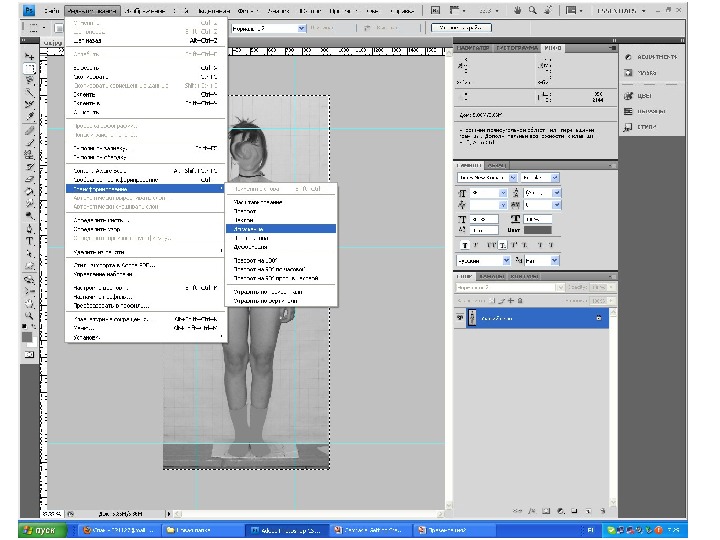This screenshot has height=540, width=720.
Task: Open the font family dropdown
Action: (487, 178)
